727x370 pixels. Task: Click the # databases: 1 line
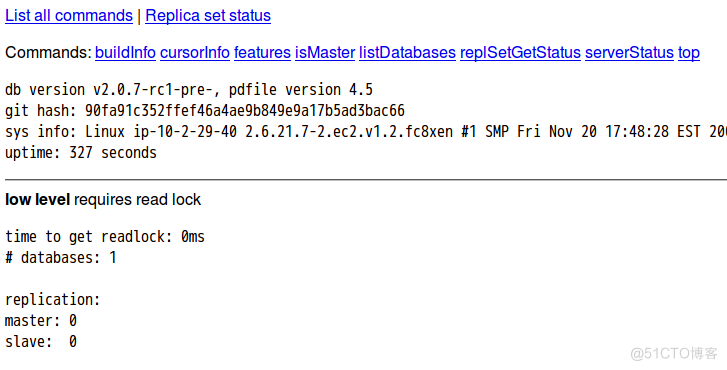[61, 258]
